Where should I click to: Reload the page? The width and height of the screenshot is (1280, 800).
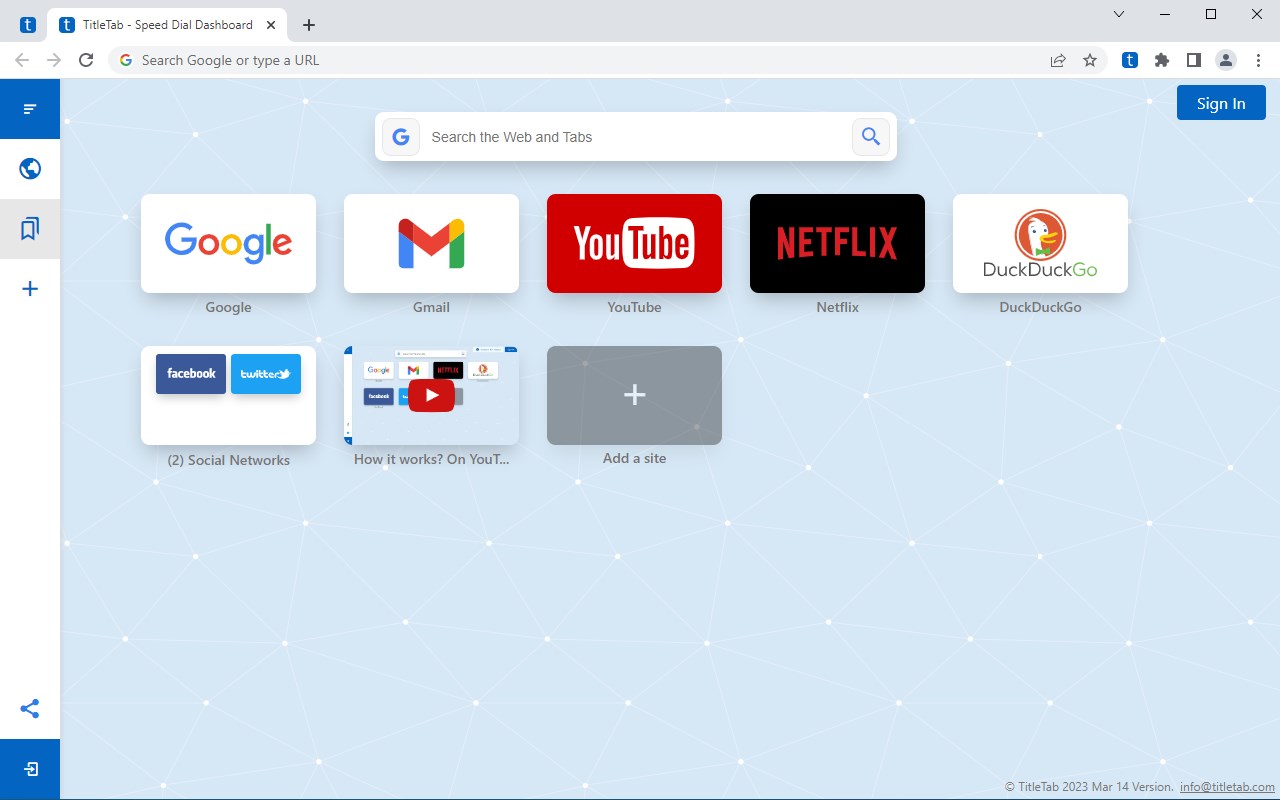(86, 60)
